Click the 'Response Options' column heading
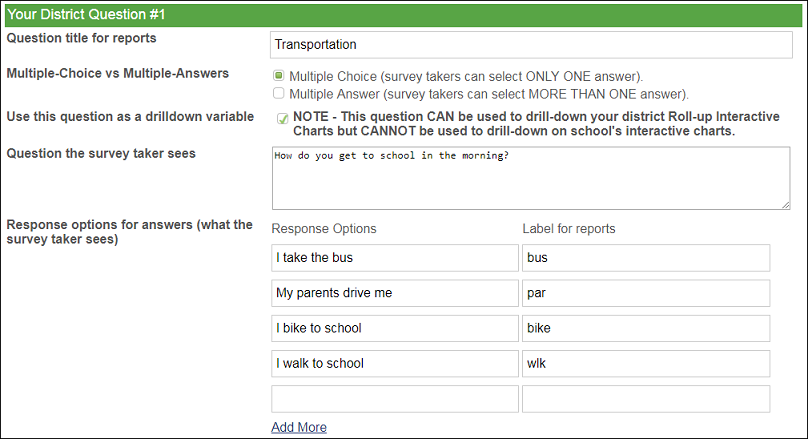The width and height of the screenshot is (808, 439). (x=324, y=229)
